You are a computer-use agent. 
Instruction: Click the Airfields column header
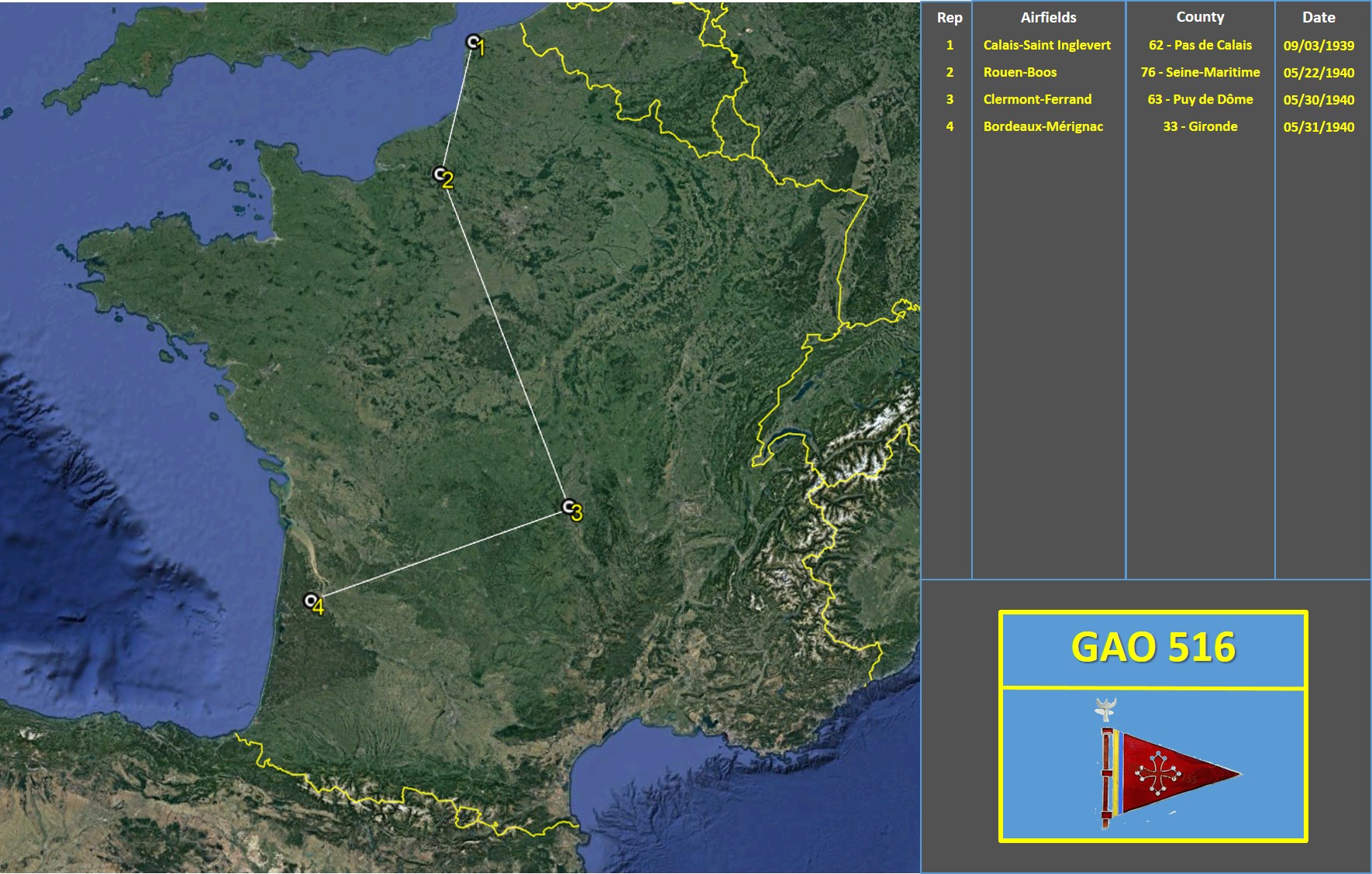1048,17
